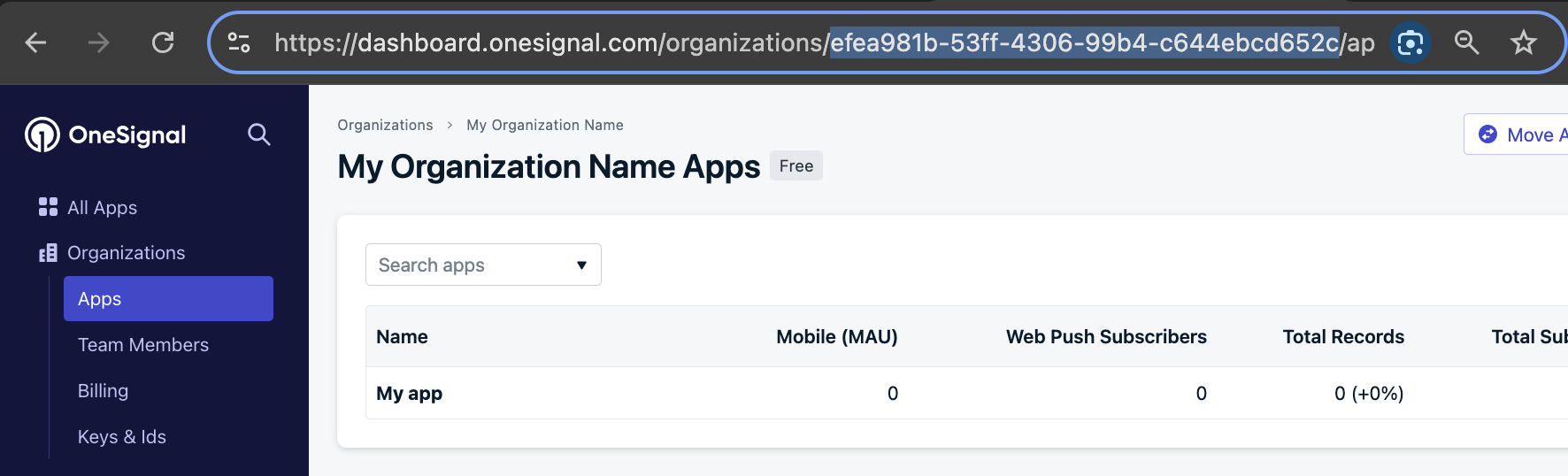Click into the Search apps field
This screenshot has width=1568, height=476.
[x=483, y=265]
